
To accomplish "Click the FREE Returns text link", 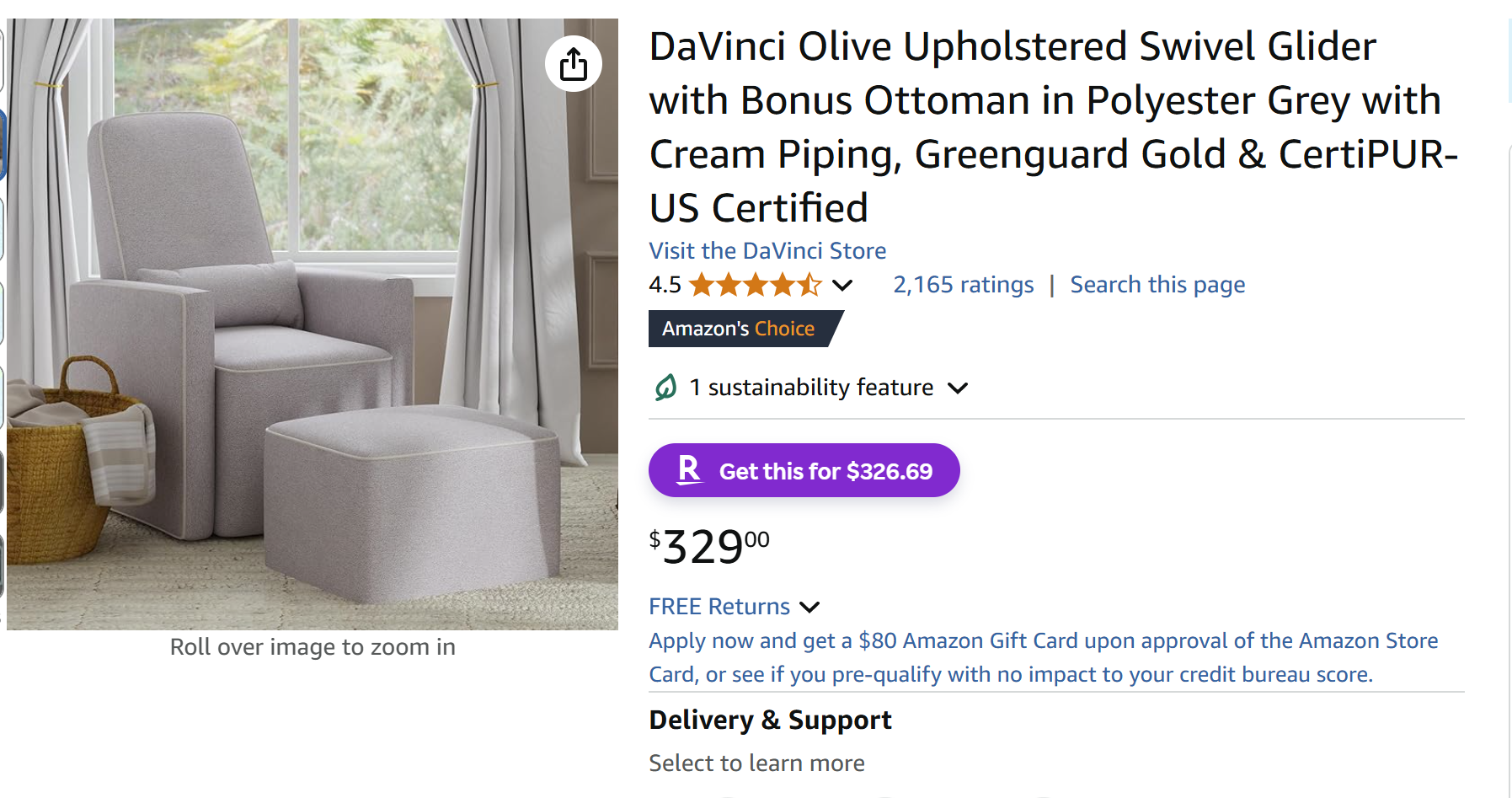I will click(719, 607).
